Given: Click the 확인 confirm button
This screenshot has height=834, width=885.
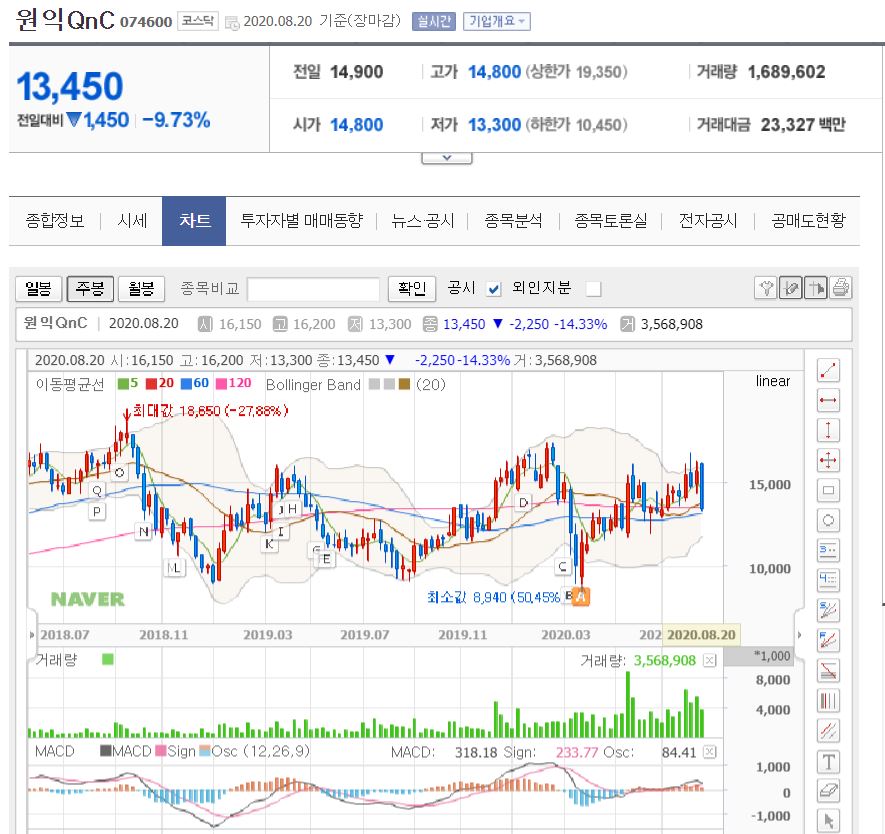Looking at the screenshot, I should click(412, 289).
